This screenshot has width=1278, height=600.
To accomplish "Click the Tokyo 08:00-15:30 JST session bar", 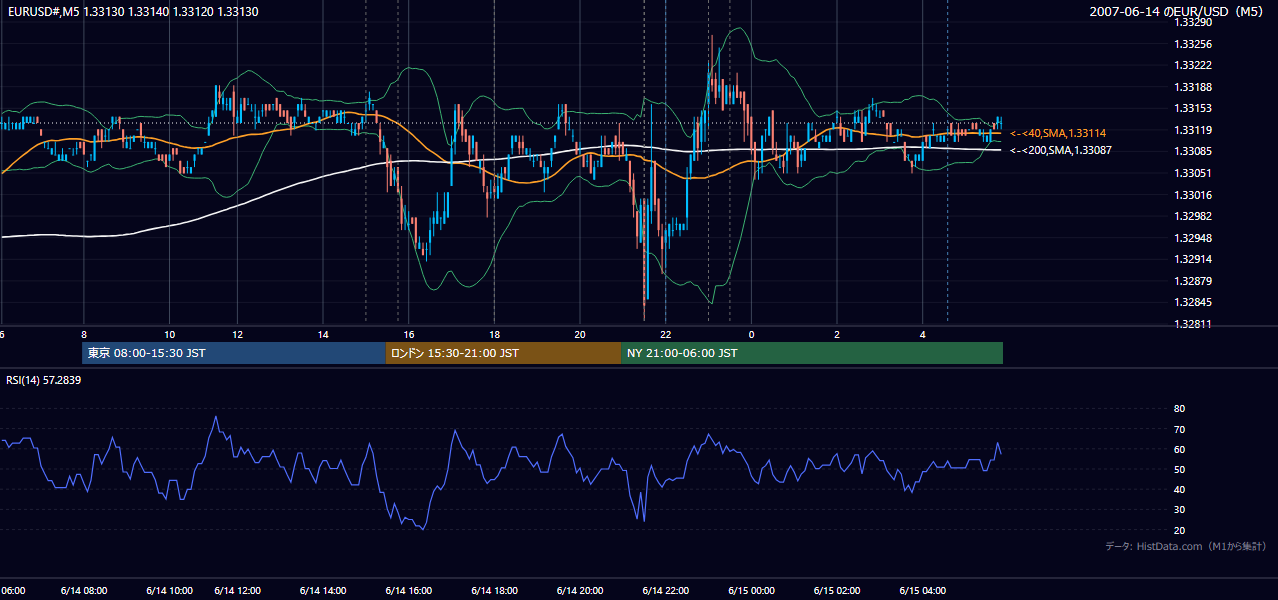I will point(234,353).
